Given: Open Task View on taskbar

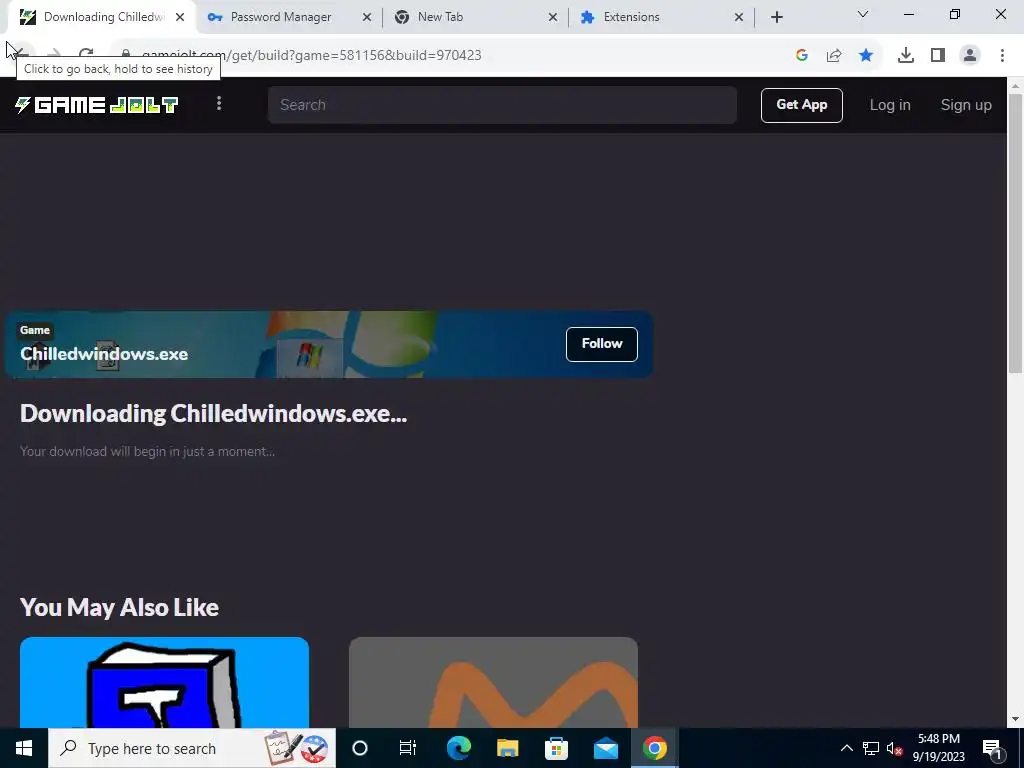Looking at the screenshot, I should (x=408, y=748).
